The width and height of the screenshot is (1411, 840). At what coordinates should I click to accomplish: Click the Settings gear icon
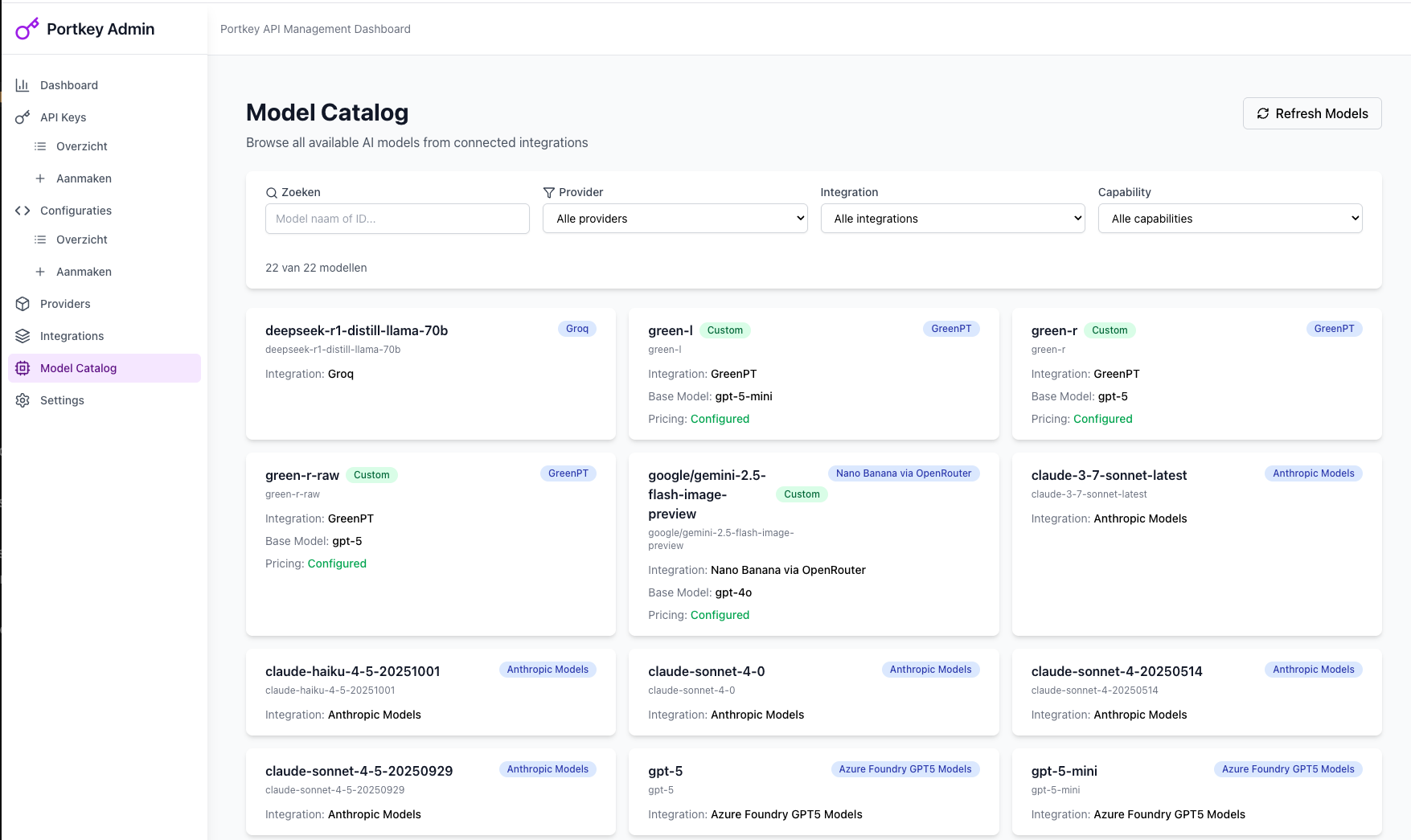tap(23, 400)
